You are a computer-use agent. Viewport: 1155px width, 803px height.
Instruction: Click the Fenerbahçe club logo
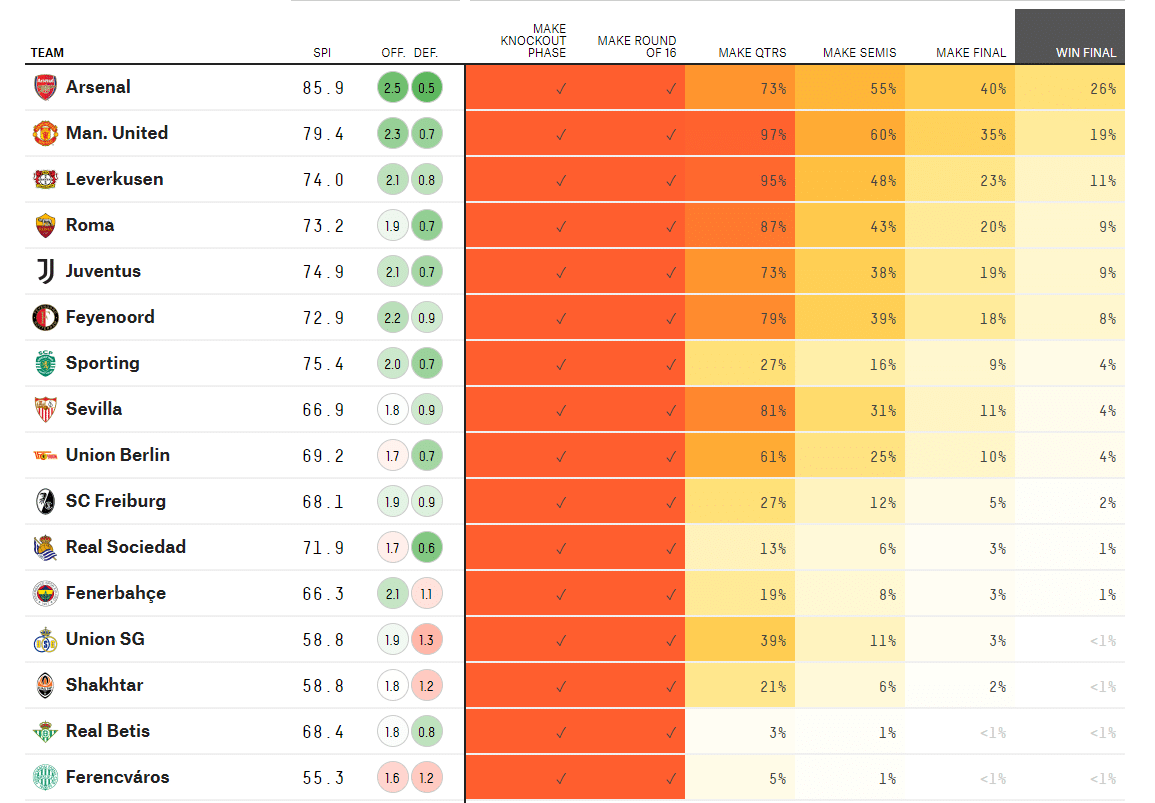tap(45, 593)
